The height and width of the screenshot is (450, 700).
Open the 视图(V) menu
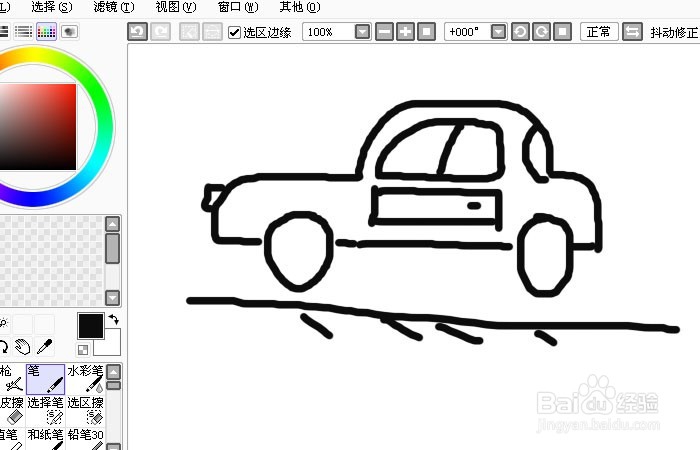176,7
